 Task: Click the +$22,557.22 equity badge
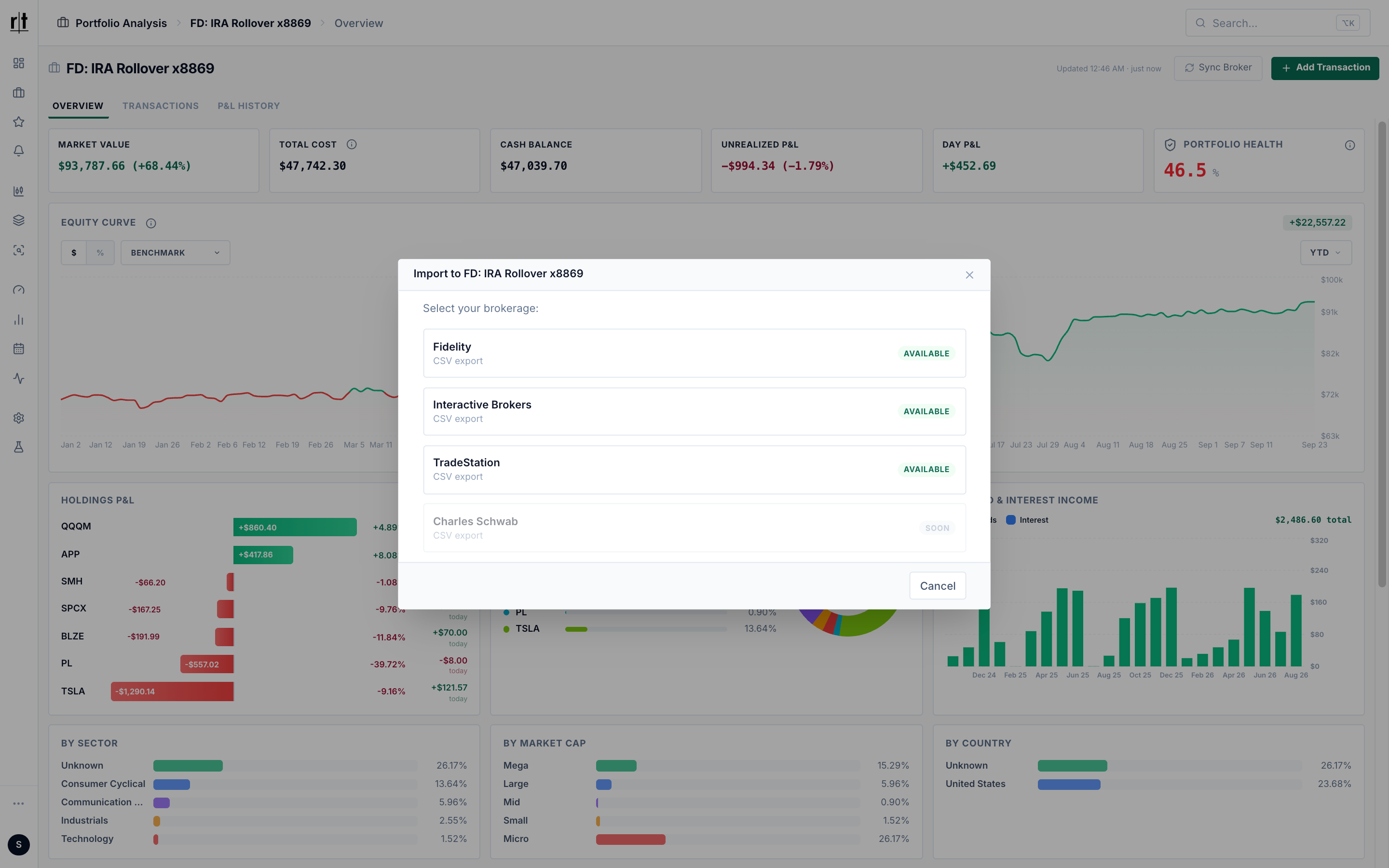pyautogui.click(x=1317, y=223)
